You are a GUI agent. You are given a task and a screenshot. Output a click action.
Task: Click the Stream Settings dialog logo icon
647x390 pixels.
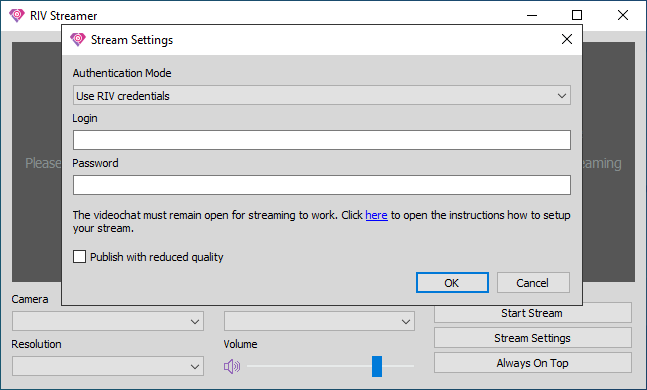click(78, 40)
